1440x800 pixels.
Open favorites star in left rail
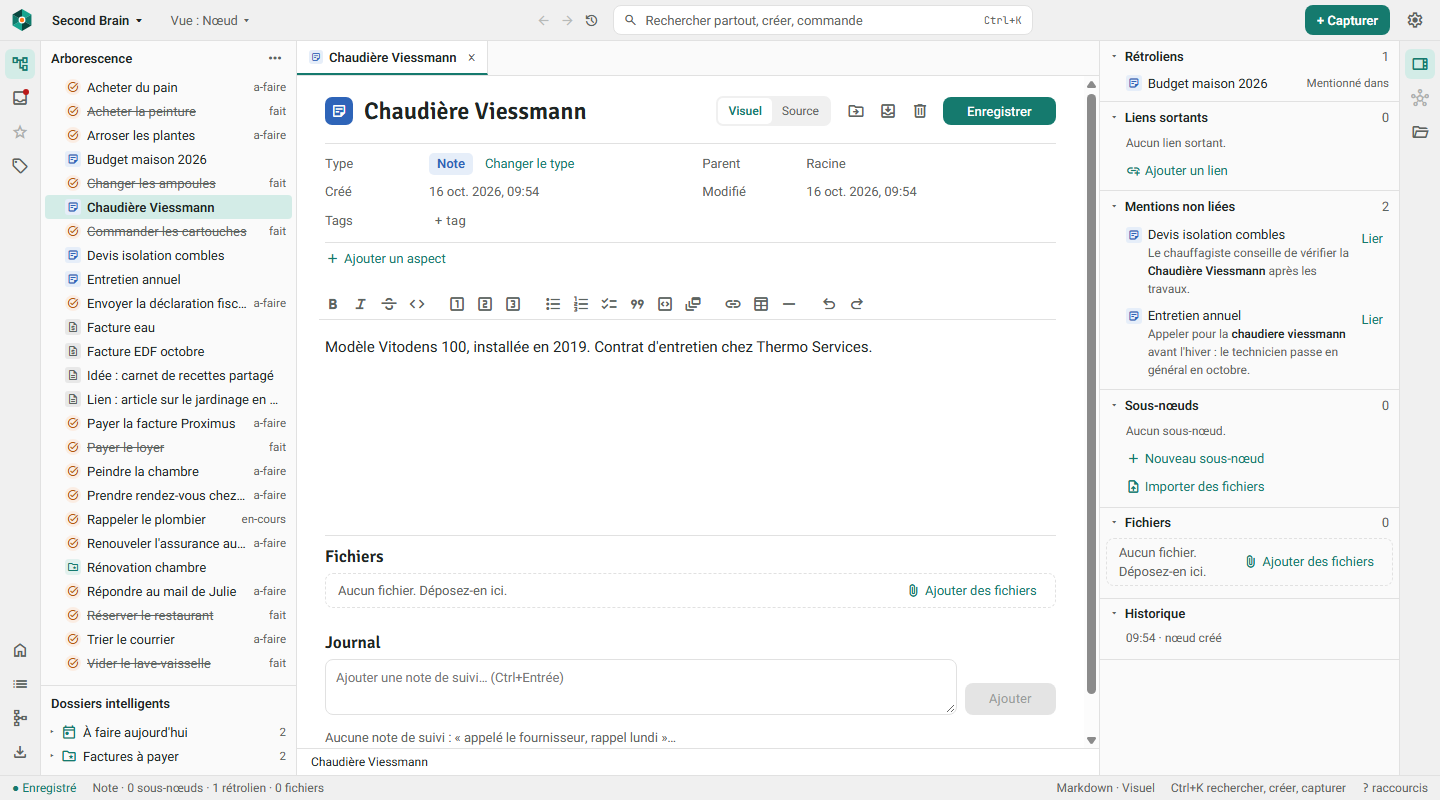(x=20, y=132)
